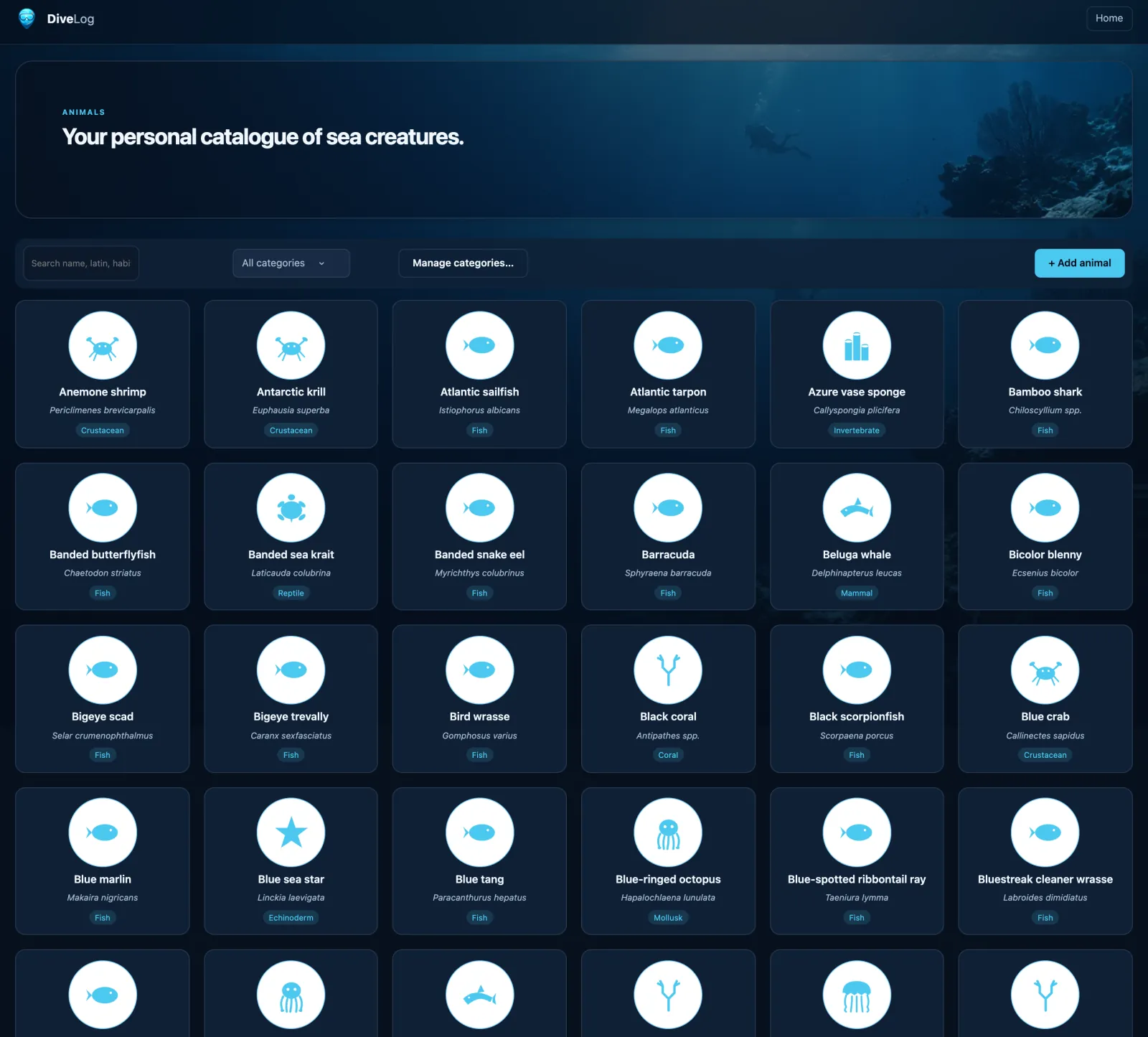
Task: Select the Atlantic tarpon icon
Action: pos(668,345)
